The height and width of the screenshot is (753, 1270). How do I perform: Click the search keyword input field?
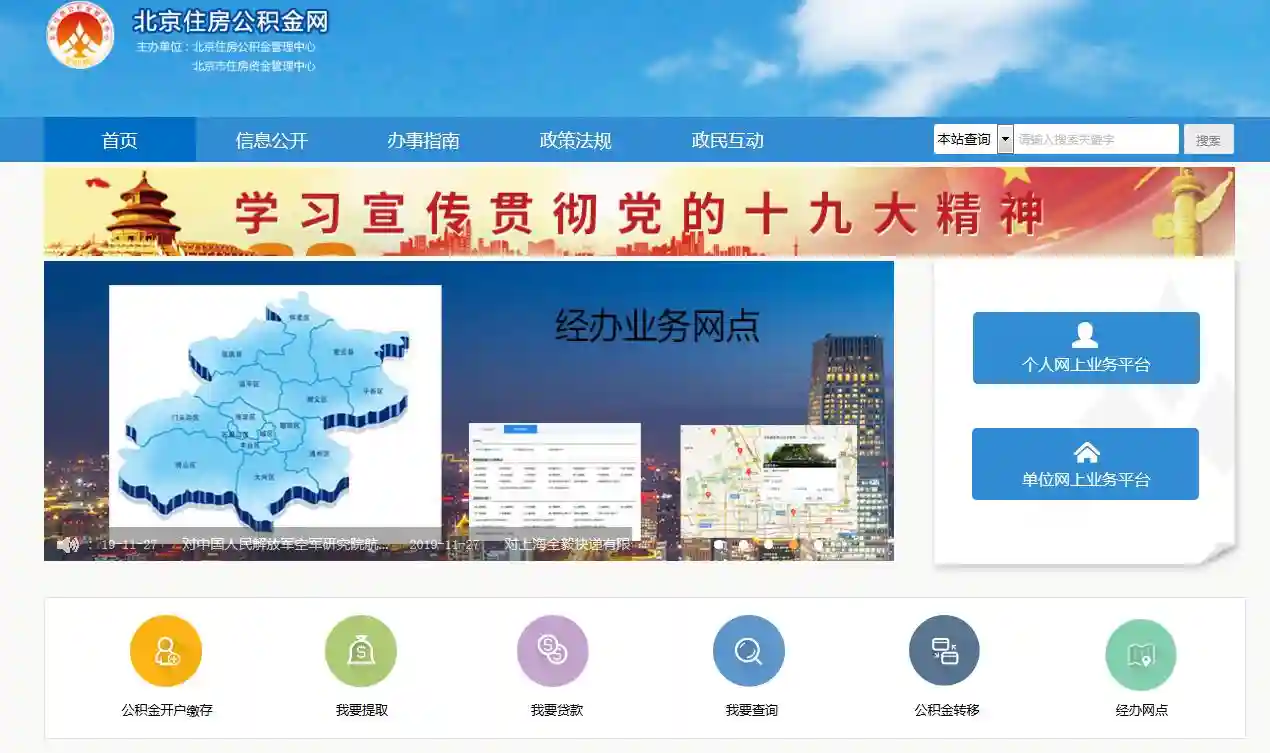tap(1095, 138)
